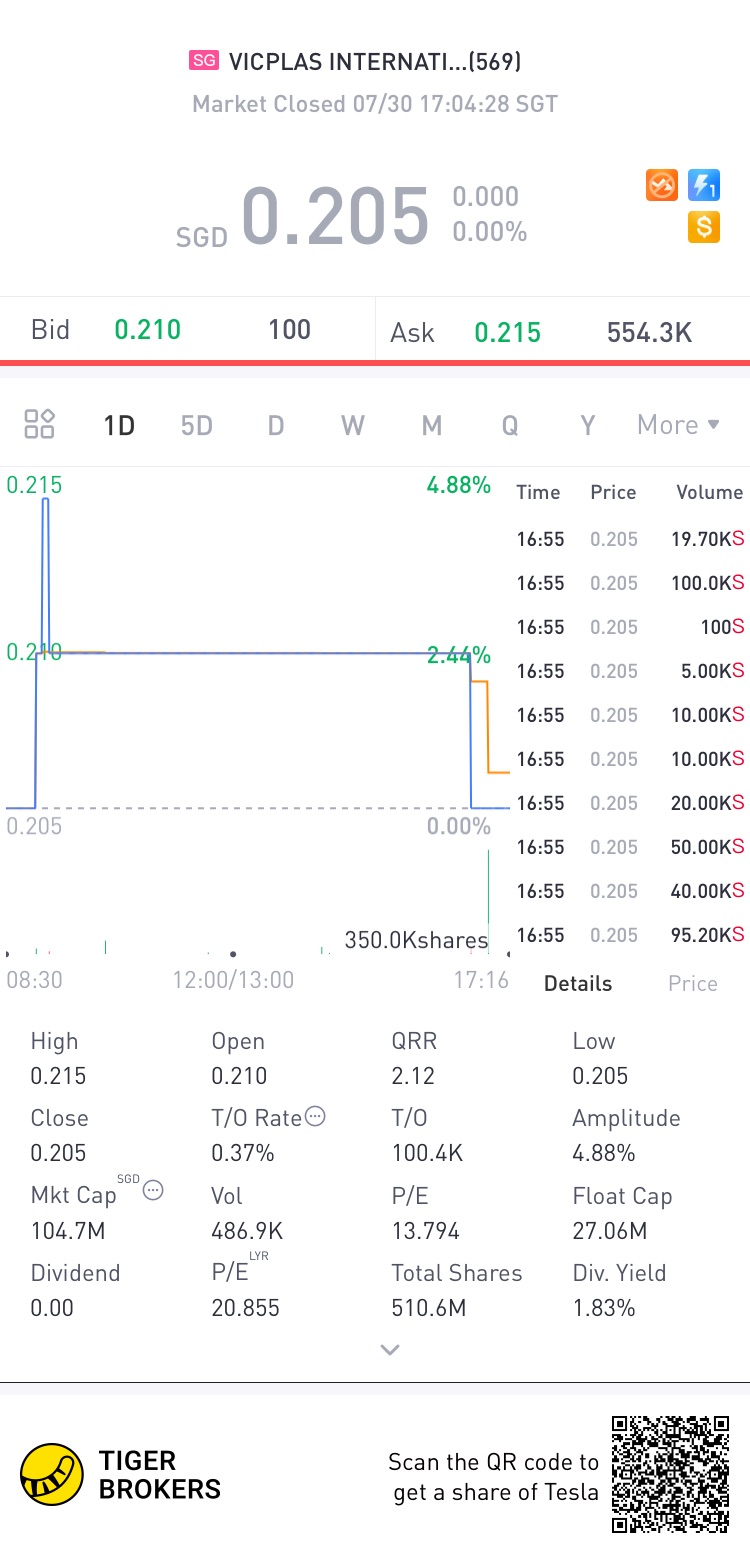The width and height of the screenshot is (750, 1555).
Task: Tap the info icon beside Mkt Cap
Action: (x=153, y=1190)
